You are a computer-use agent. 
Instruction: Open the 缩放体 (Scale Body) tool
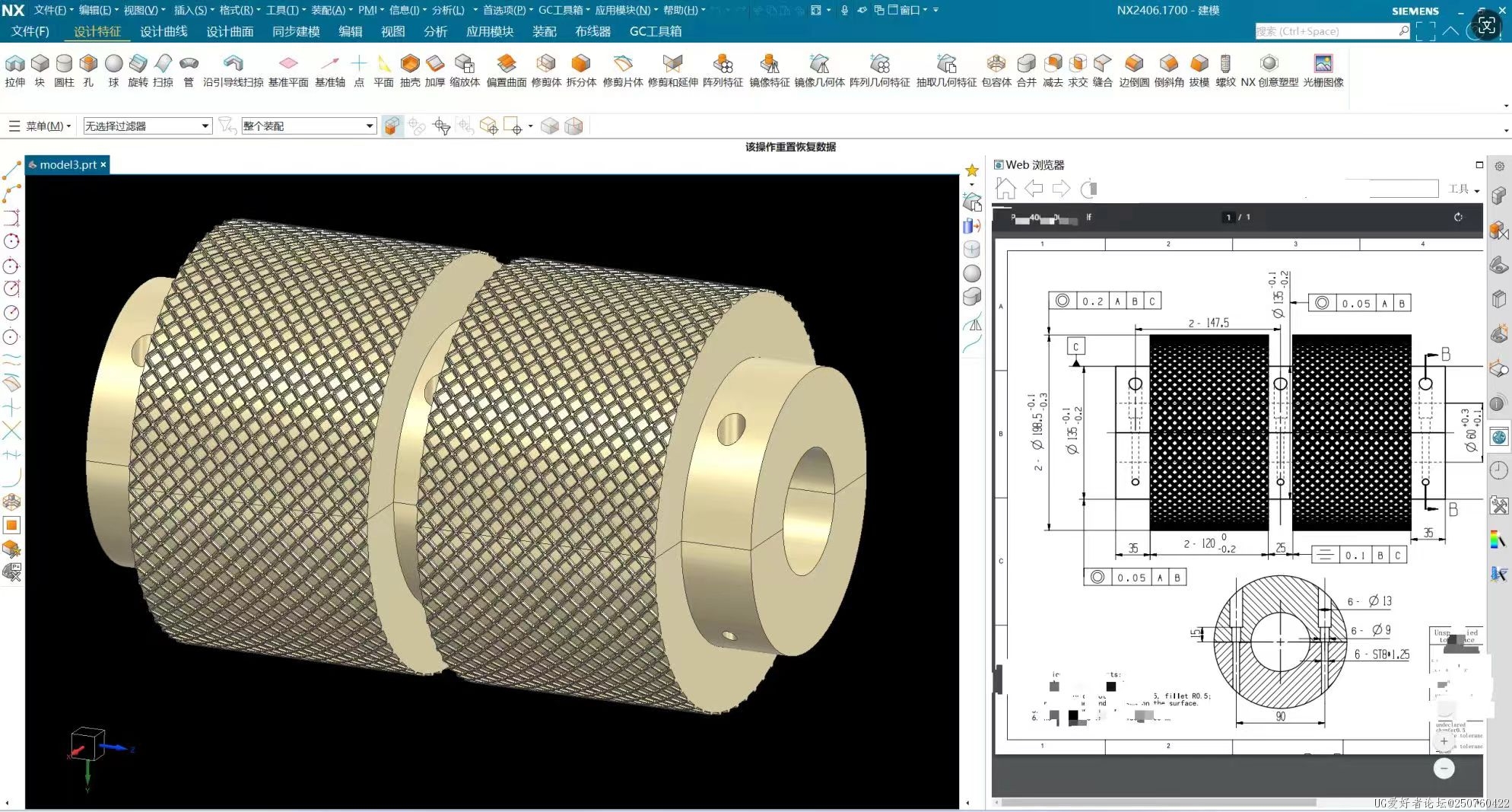tap(465, 70)
